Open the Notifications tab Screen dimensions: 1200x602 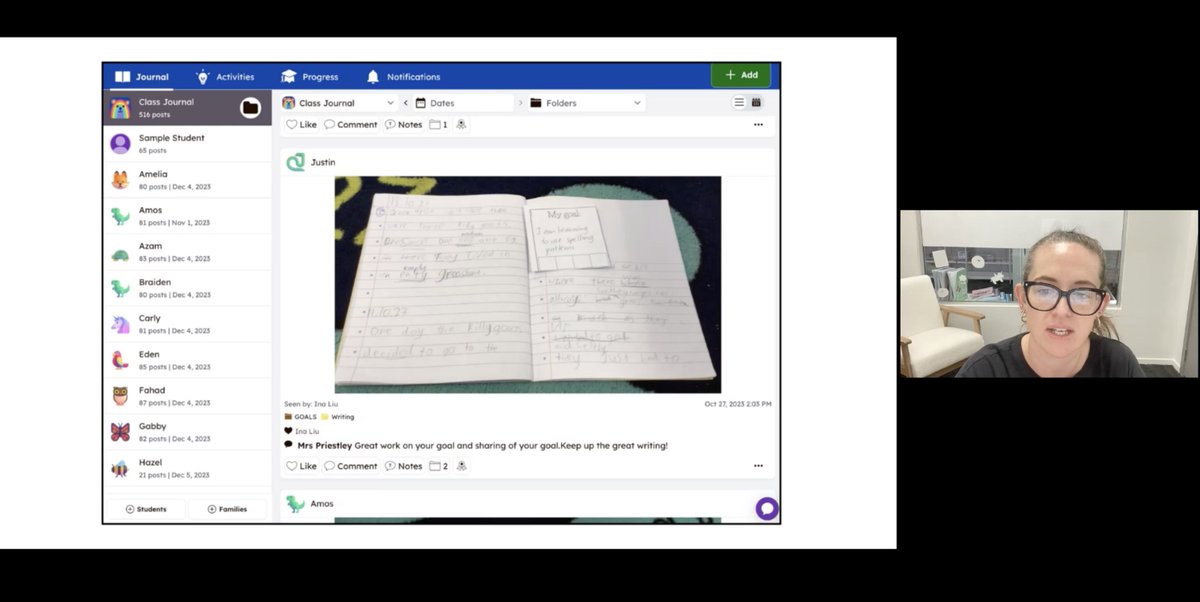[x=403, y=76]
